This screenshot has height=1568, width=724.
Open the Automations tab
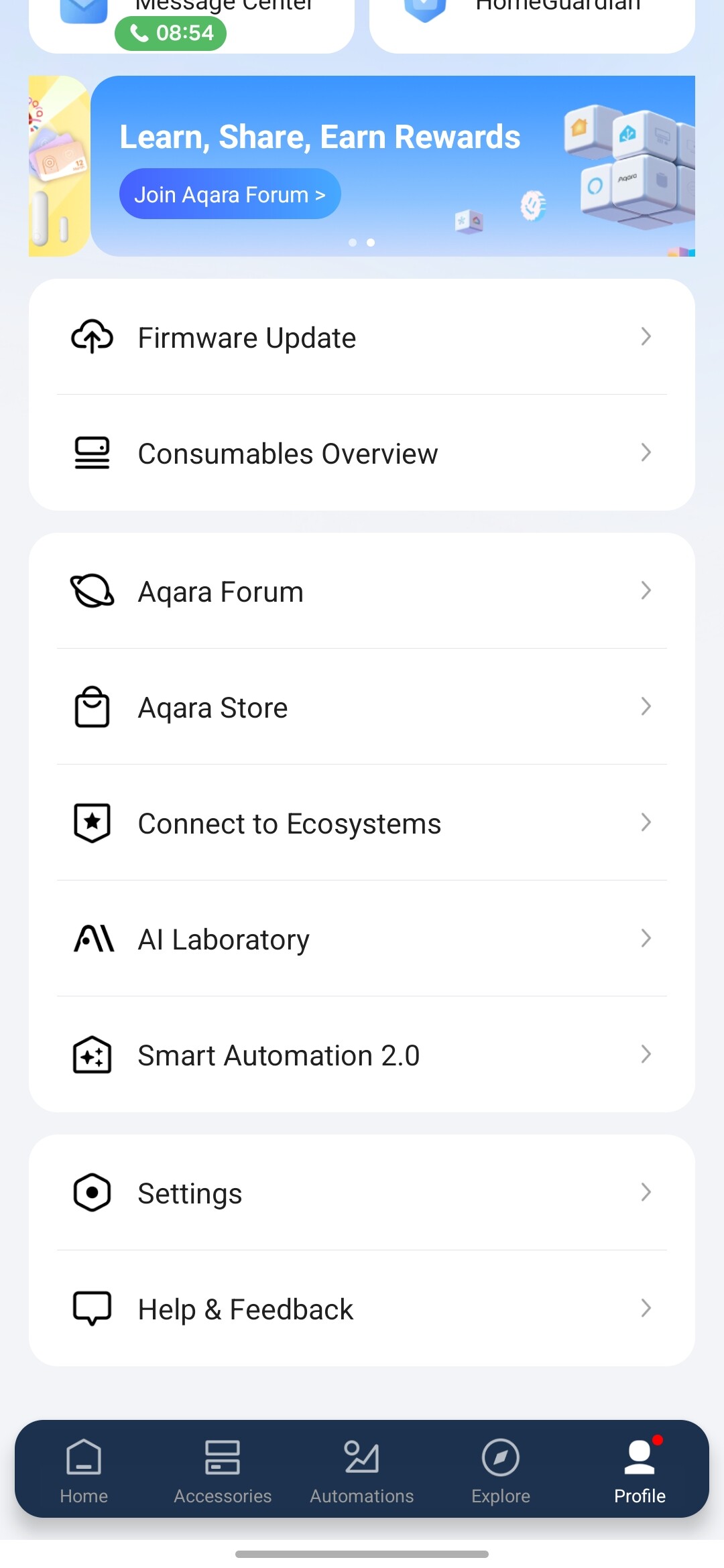[x=362, y=1471]
